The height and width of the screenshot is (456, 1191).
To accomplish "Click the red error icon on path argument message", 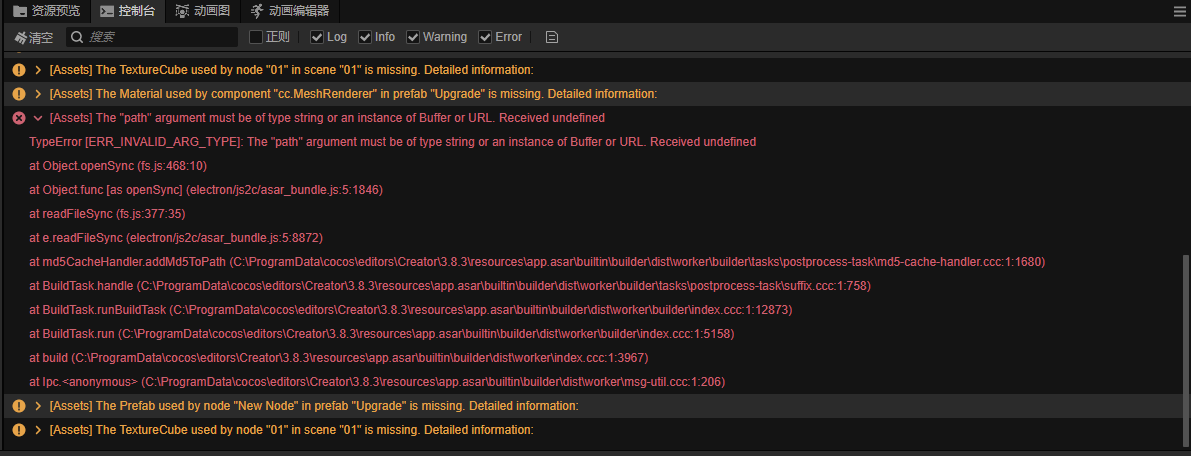I will [18, 118].
